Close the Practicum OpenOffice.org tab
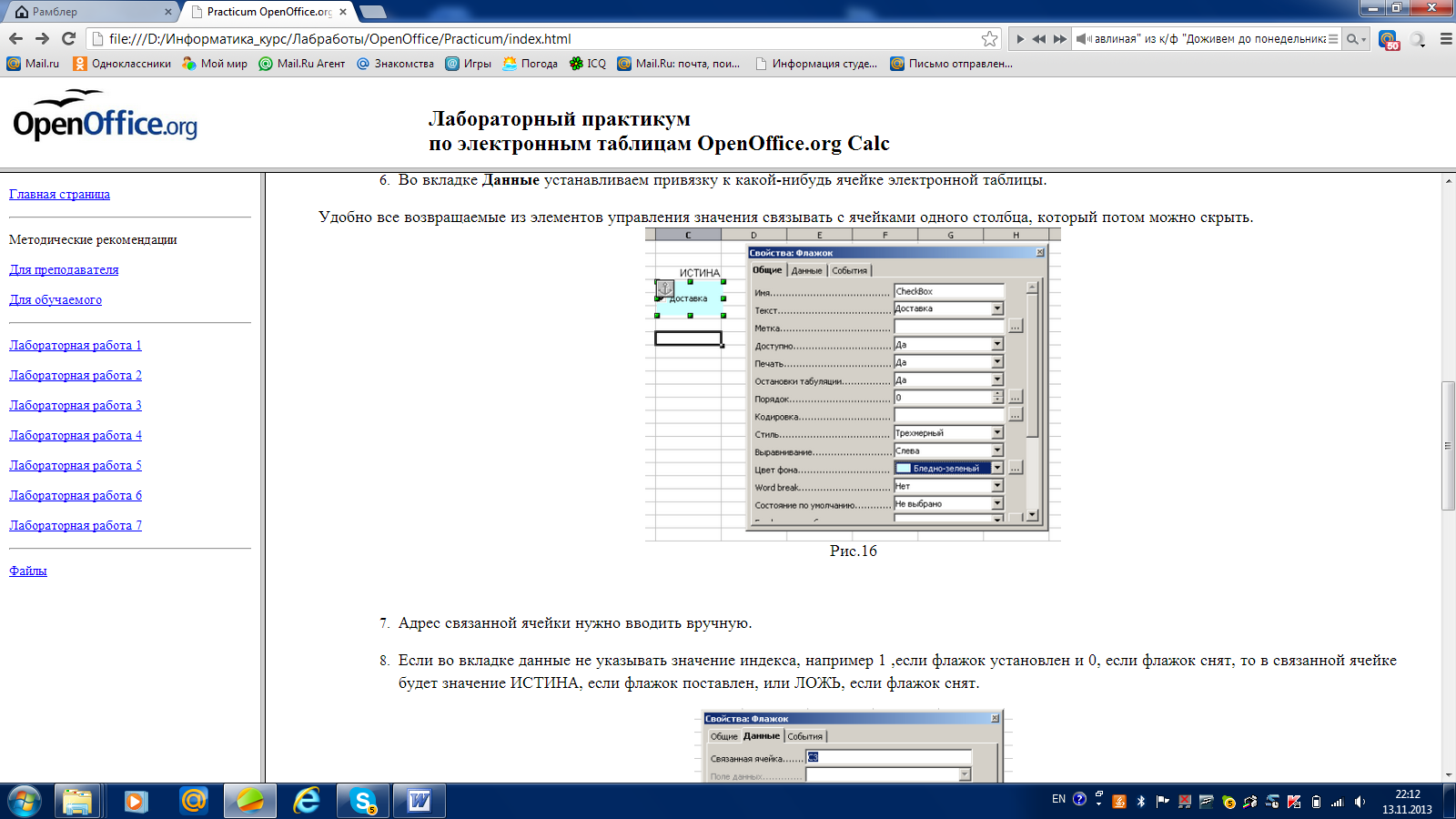The width and height of the screenshot is (1456, 819). pyautogui.click(x=343, y=12)
